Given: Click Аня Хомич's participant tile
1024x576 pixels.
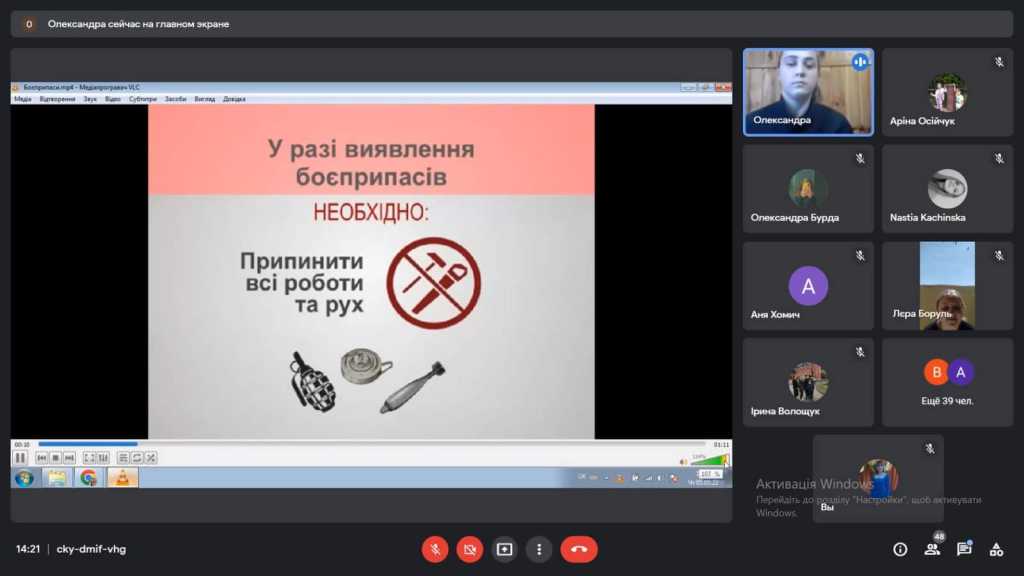Looking at the screenshot, I should (x=807, y=286).
